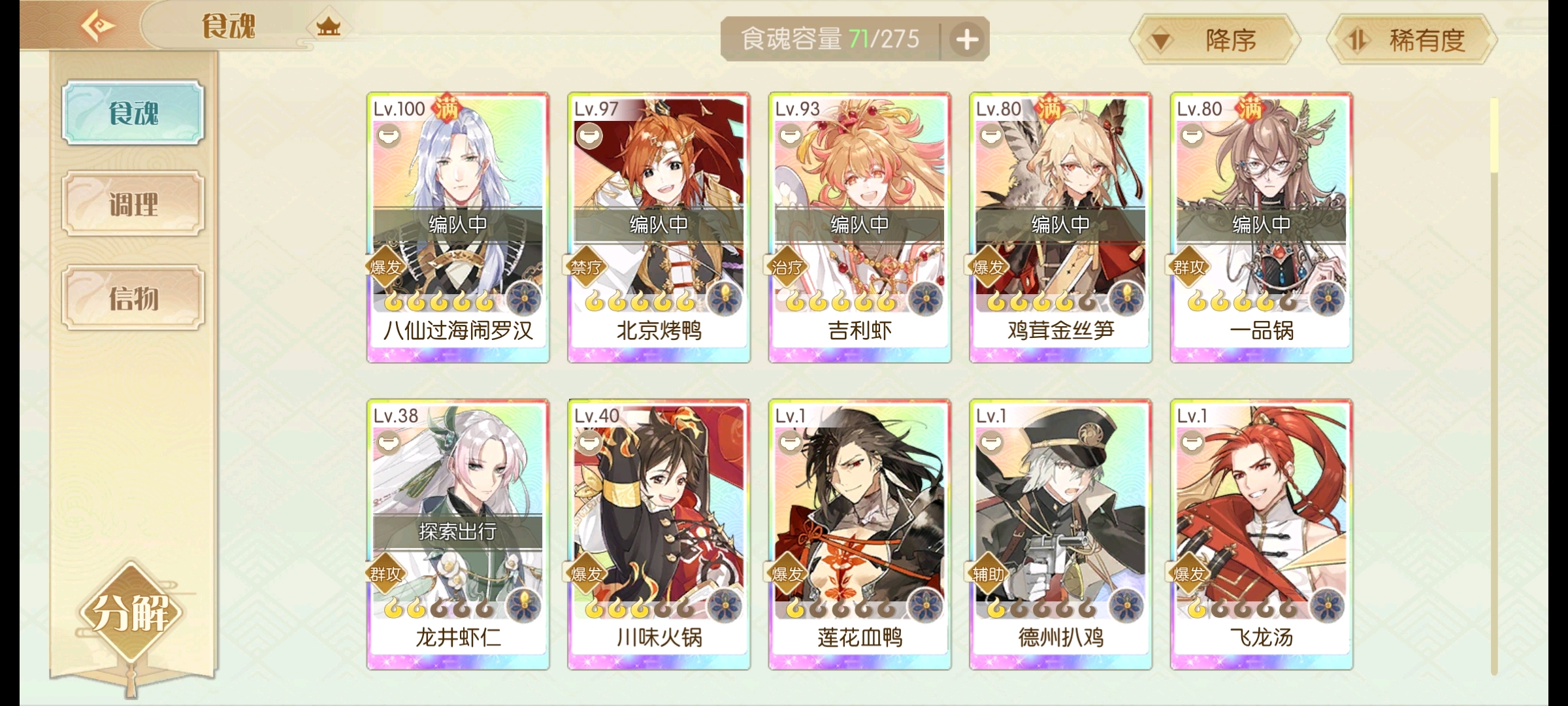Switch to the 调理 sidebar tab
Screen dimensions: 1568x706
click(x=133, y=204)
